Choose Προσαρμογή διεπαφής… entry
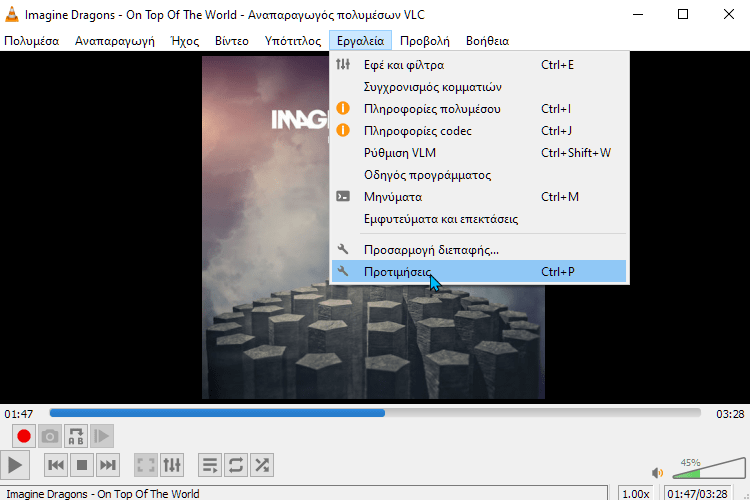The width and height of the screenshot is (750, 500). (479, 249)
